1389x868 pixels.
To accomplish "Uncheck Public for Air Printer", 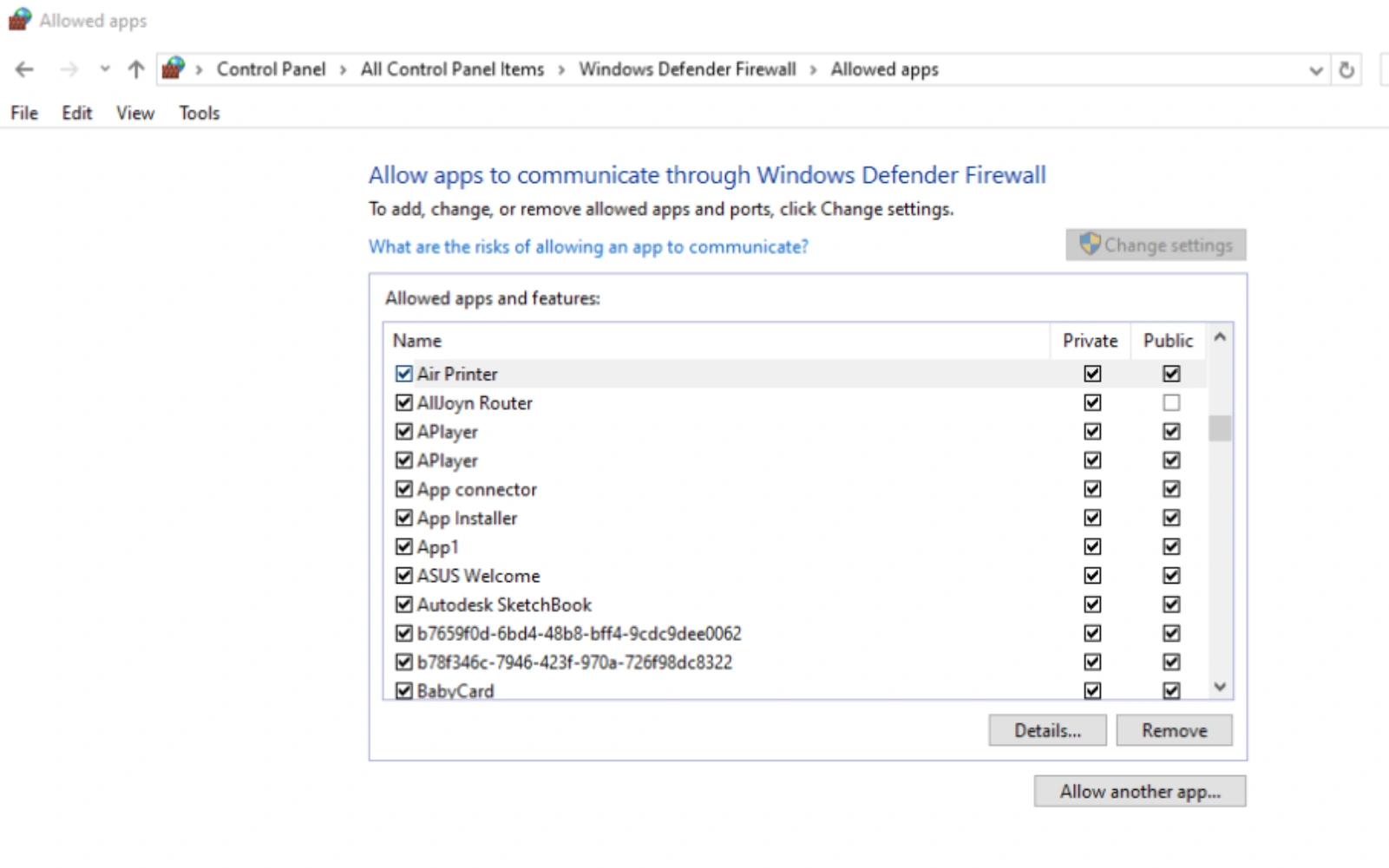I will pos(1171,374).
